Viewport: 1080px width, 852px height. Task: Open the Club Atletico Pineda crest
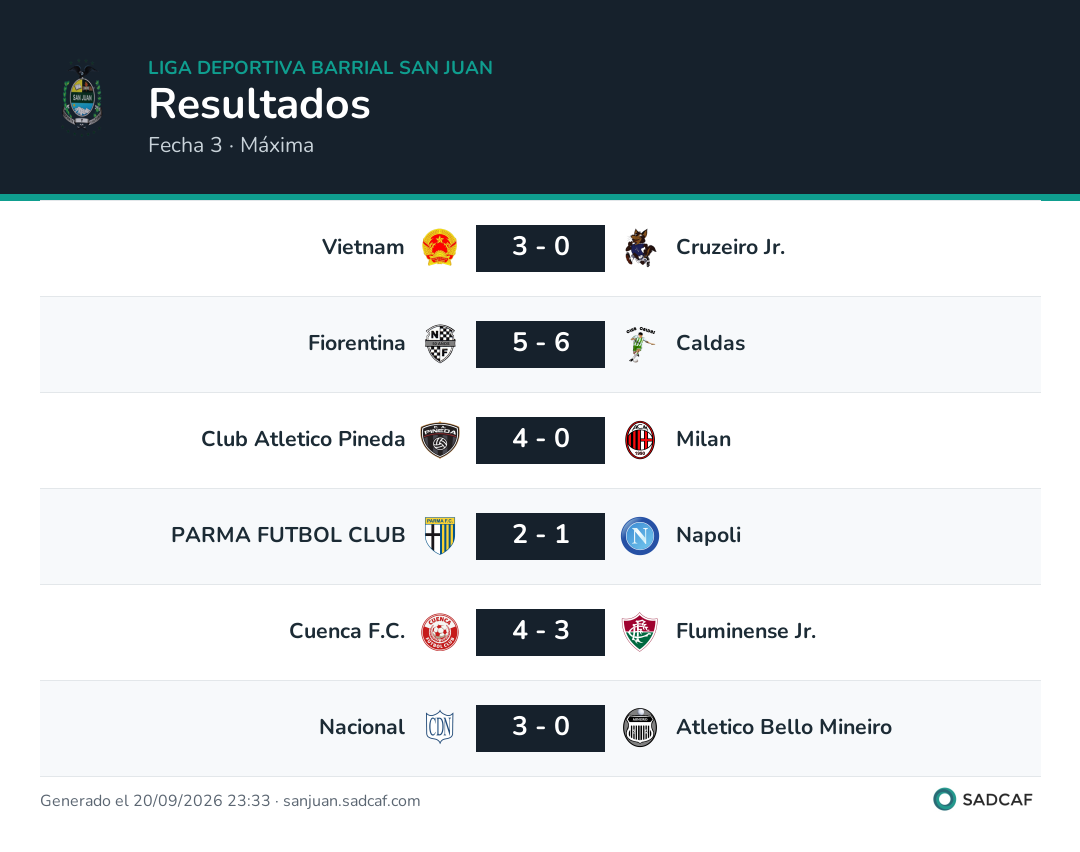click(x=439, y=439)
